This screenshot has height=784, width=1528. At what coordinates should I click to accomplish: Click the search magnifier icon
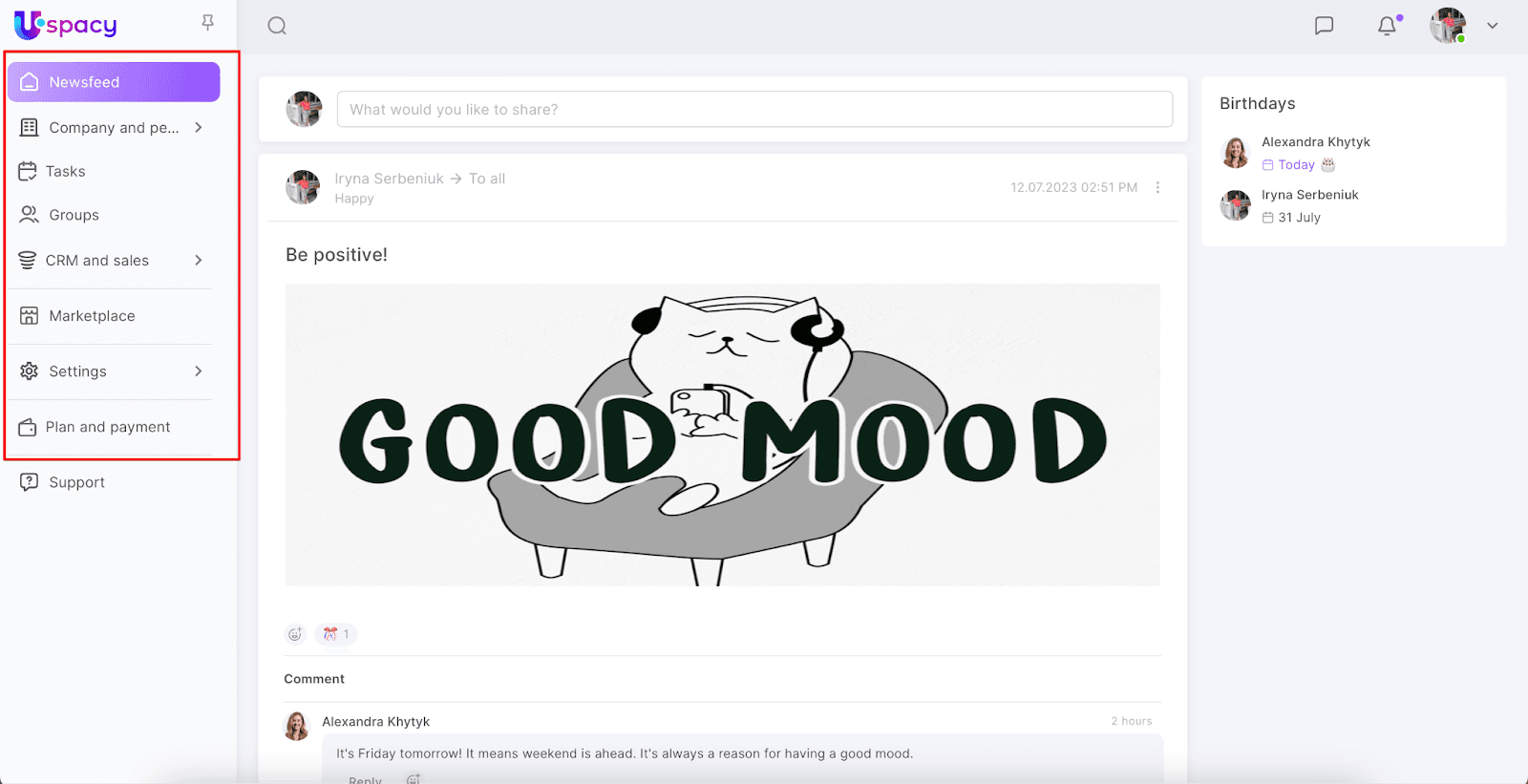[x=277, y=26]
